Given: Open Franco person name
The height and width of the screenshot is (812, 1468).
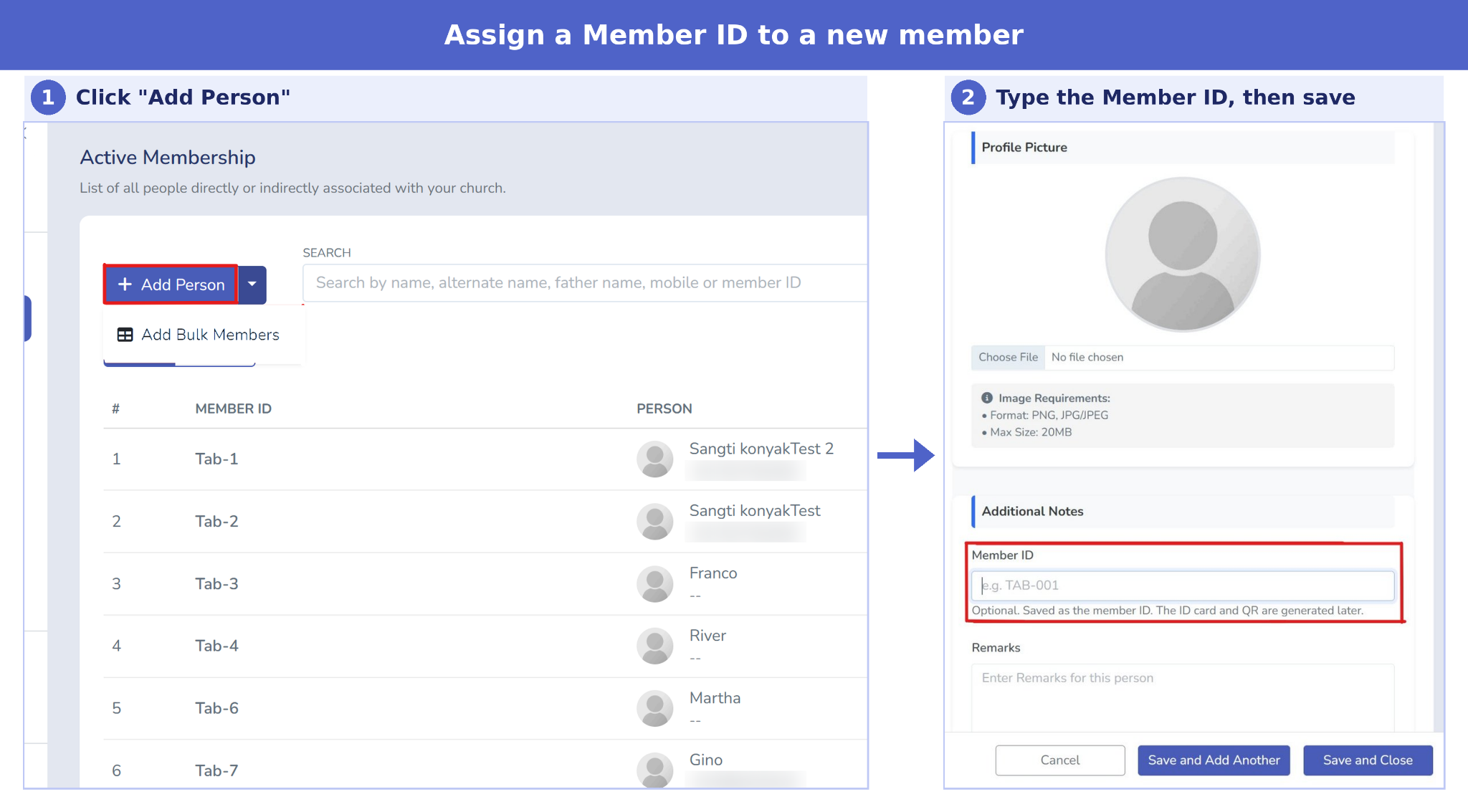Looking at the screenshot, I should click(713, 573).
